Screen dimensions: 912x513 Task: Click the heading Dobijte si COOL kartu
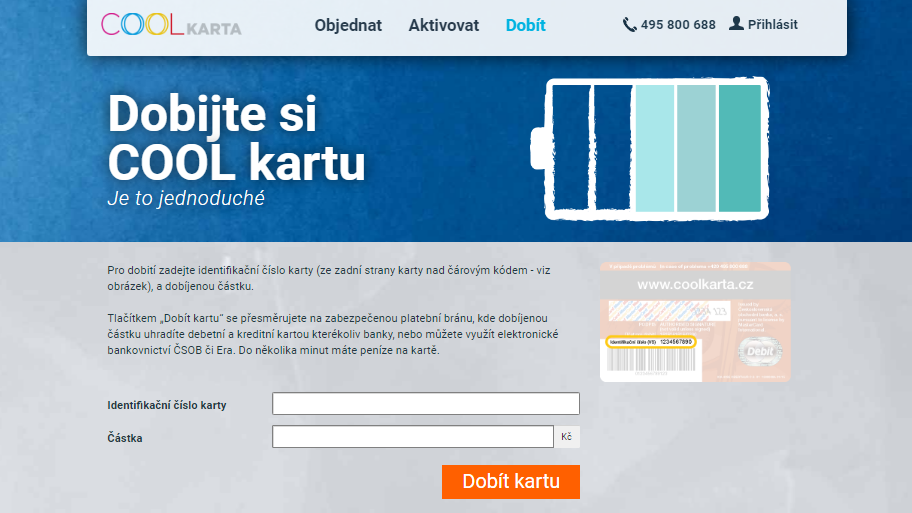236,138
